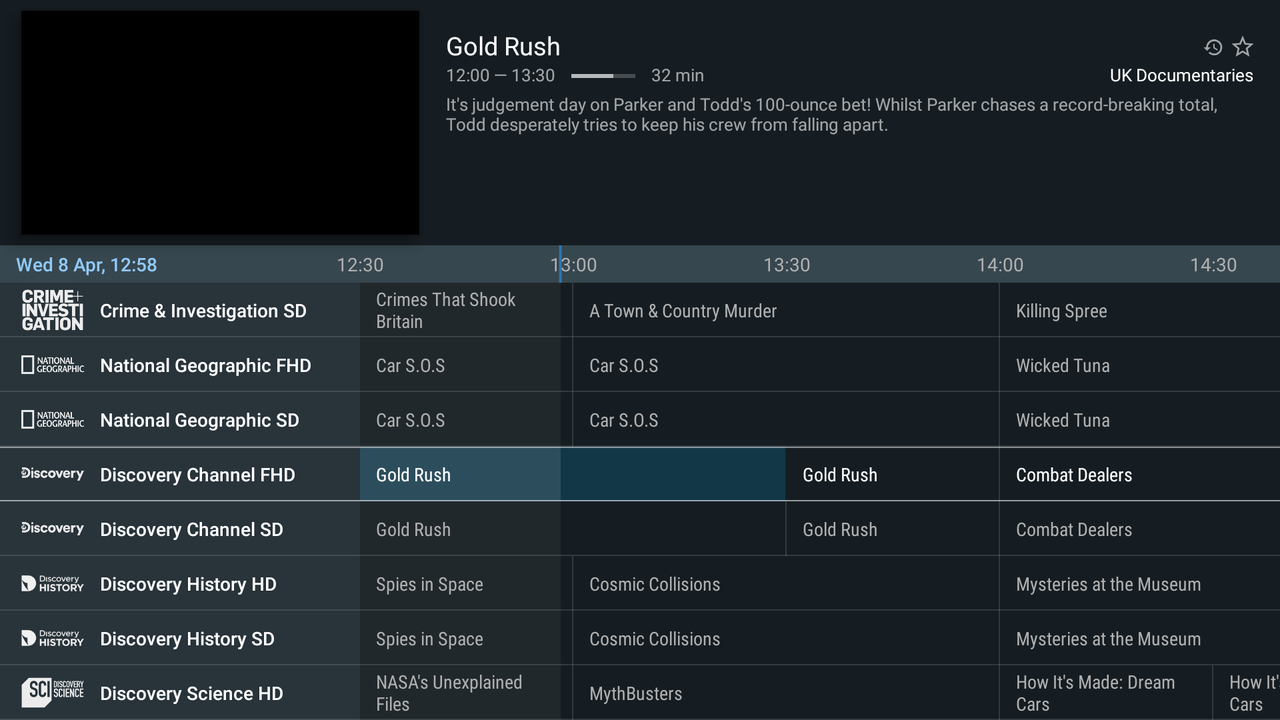
Task: Open 12:00 Gold Rush on Discovery Channel SD
Action: (572, 529)
